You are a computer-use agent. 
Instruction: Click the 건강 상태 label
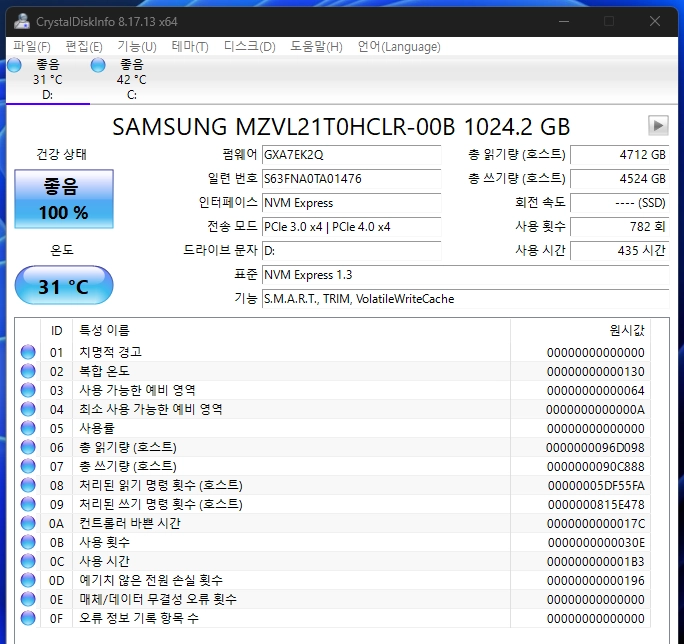(x=62, y=154)
